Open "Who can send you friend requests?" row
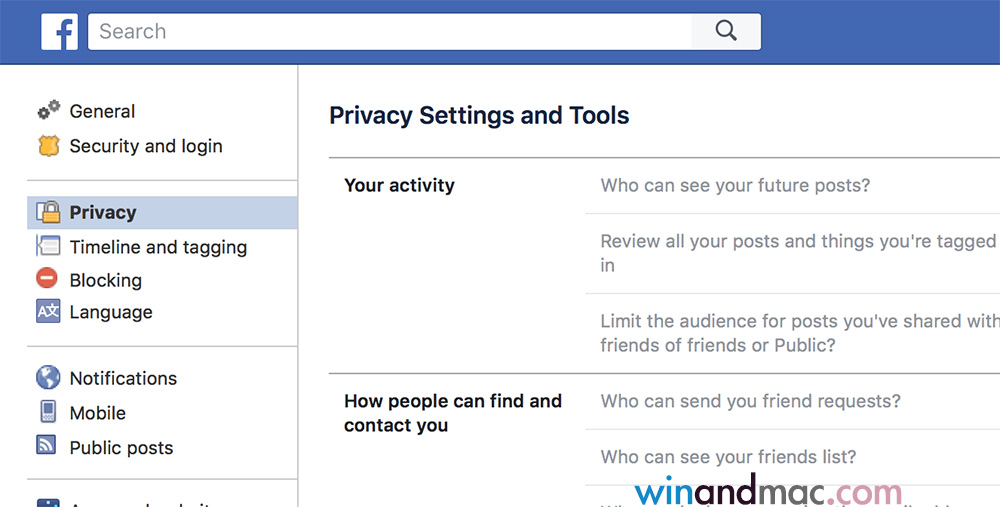The height and width of the screenshot is (507, 1000). (x=750, y=401)
